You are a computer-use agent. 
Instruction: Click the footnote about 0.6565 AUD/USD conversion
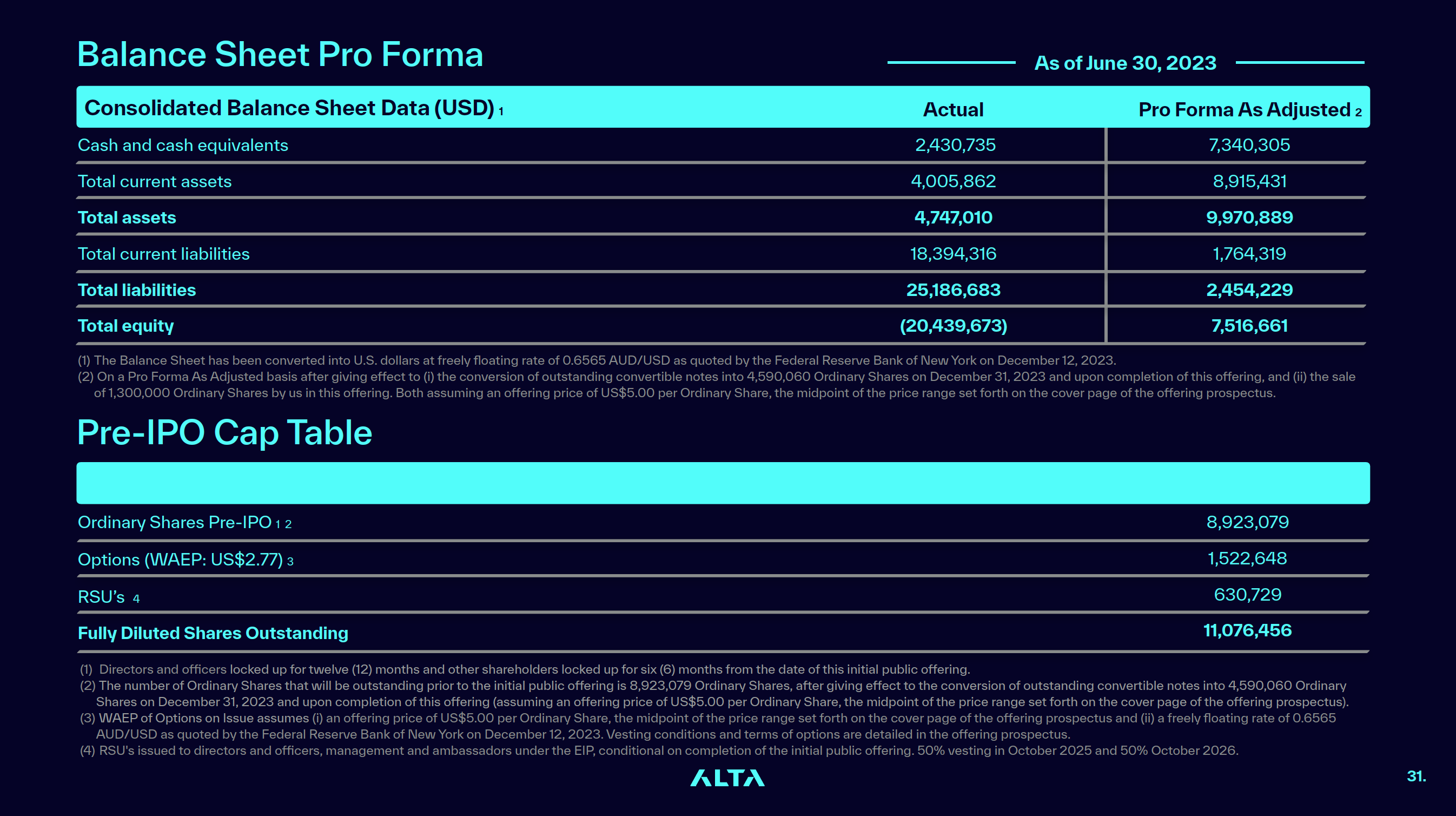(x=597, y=360)
